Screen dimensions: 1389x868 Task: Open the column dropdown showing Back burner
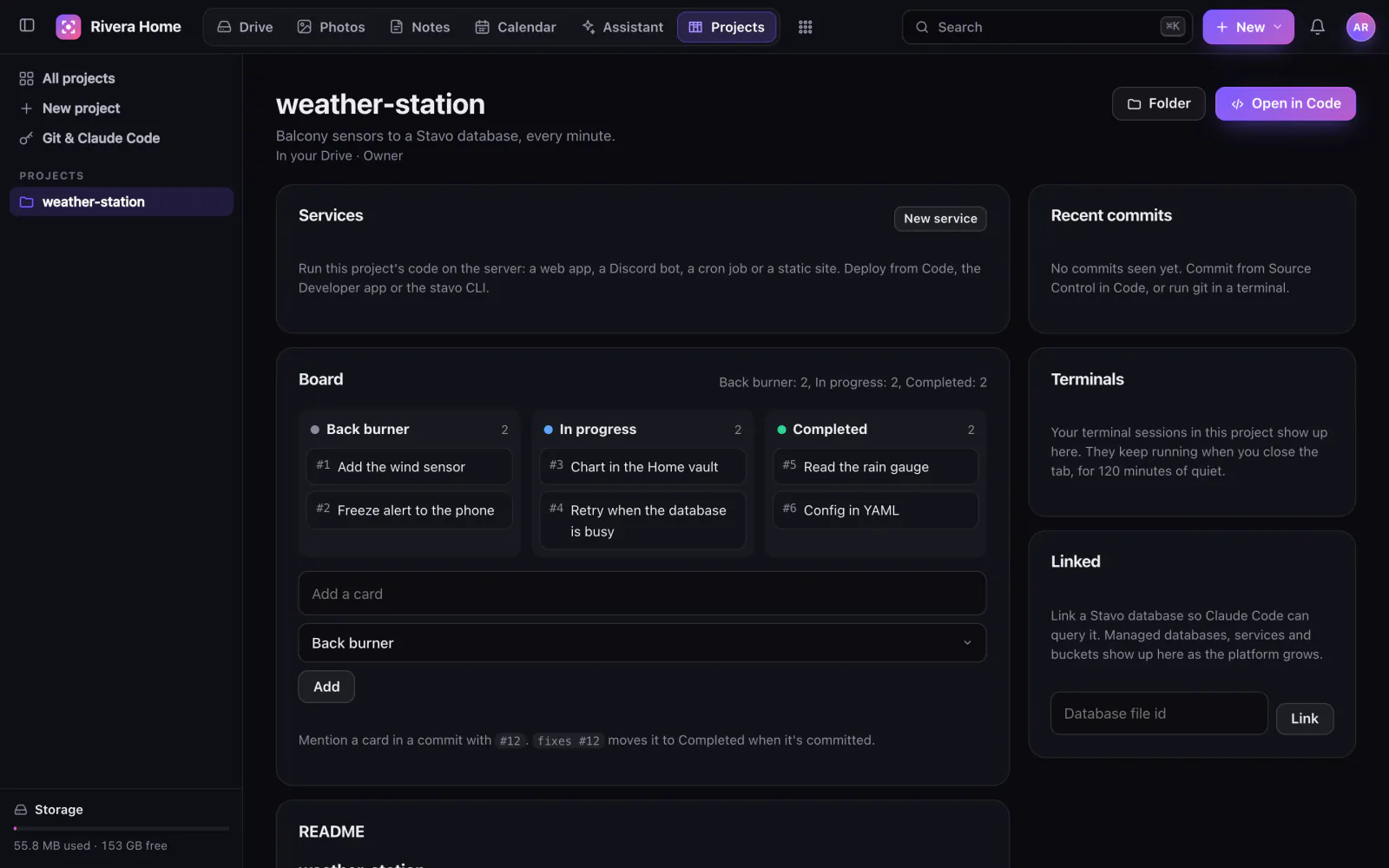tap(642, 643)
